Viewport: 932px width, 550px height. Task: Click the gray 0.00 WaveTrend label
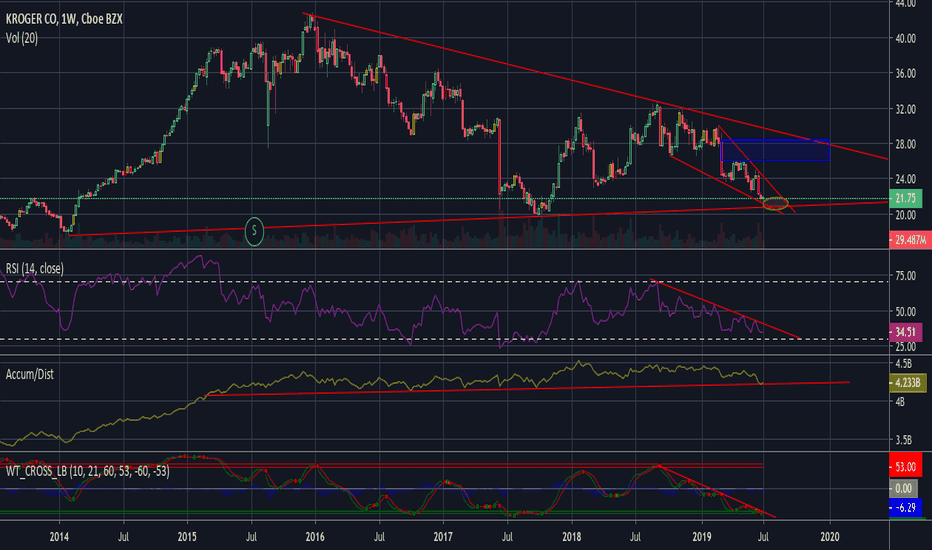pyautogui.click(x=903, y=489)
